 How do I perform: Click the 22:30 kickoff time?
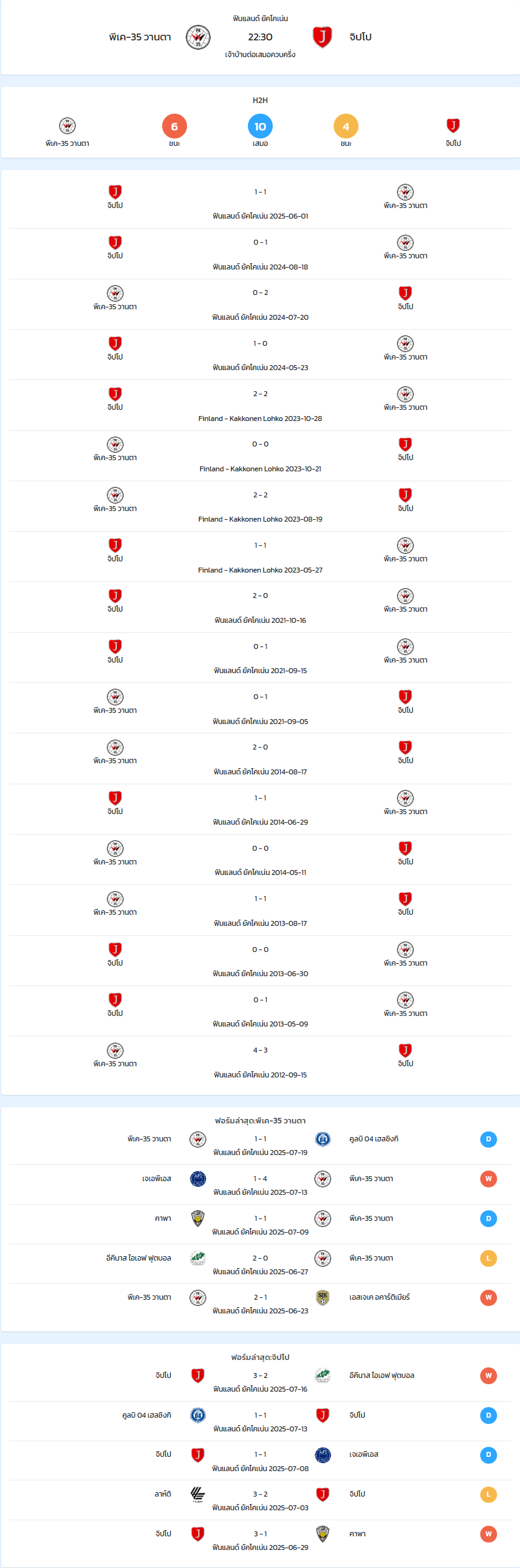(x=260, y=37)
